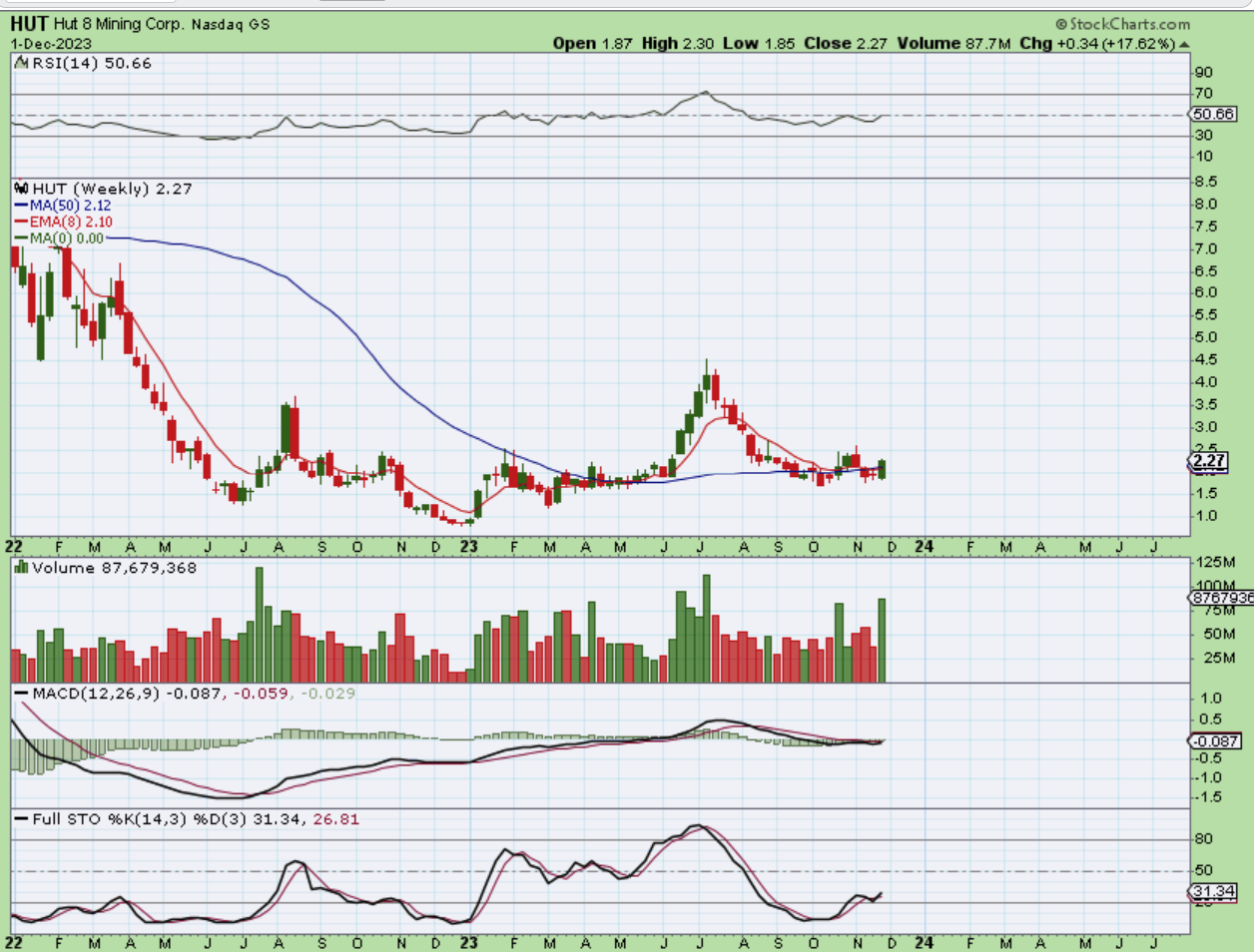Click the RSI(14) 50.66 legend

[x=92, y=63]
